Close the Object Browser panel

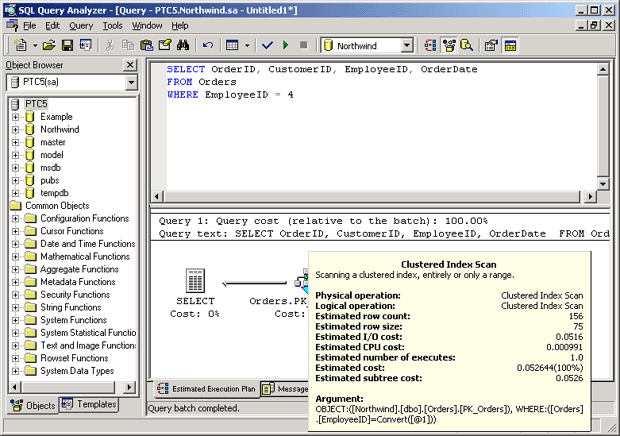point(130,65)
